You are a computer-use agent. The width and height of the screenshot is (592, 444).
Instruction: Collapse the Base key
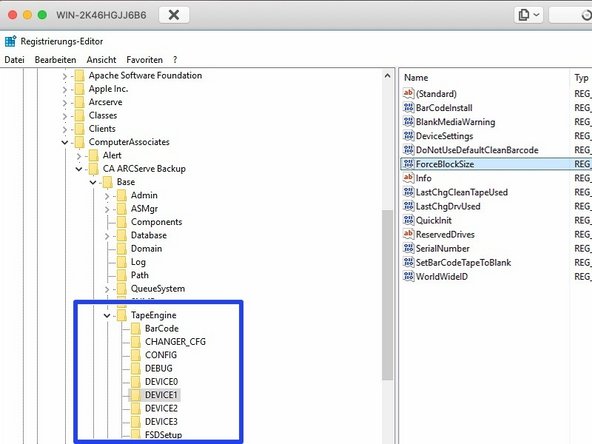point(93,182)
